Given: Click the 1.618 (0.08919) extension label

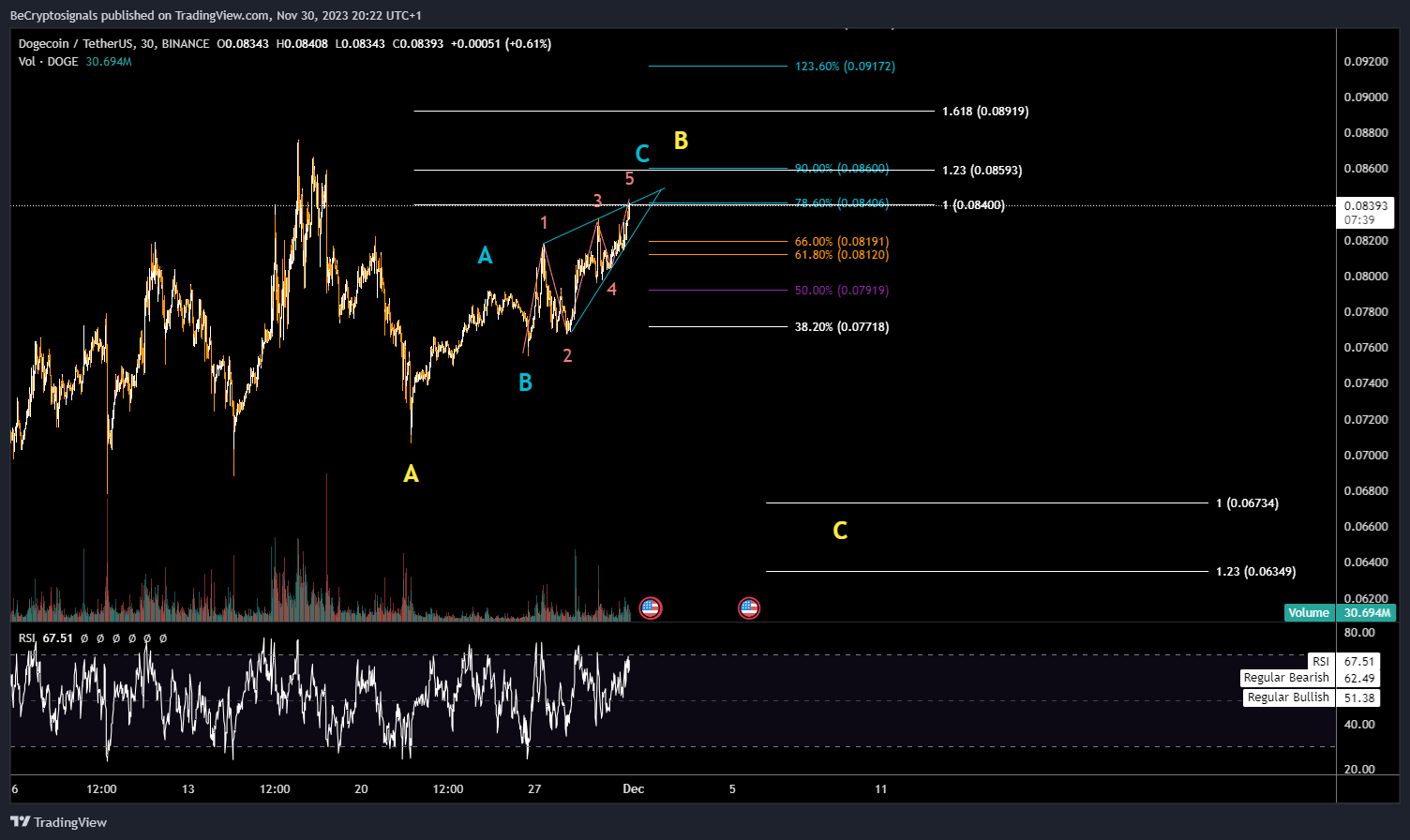Looking at the screenshot, I should pyautogui.click(x=985, y=112).
